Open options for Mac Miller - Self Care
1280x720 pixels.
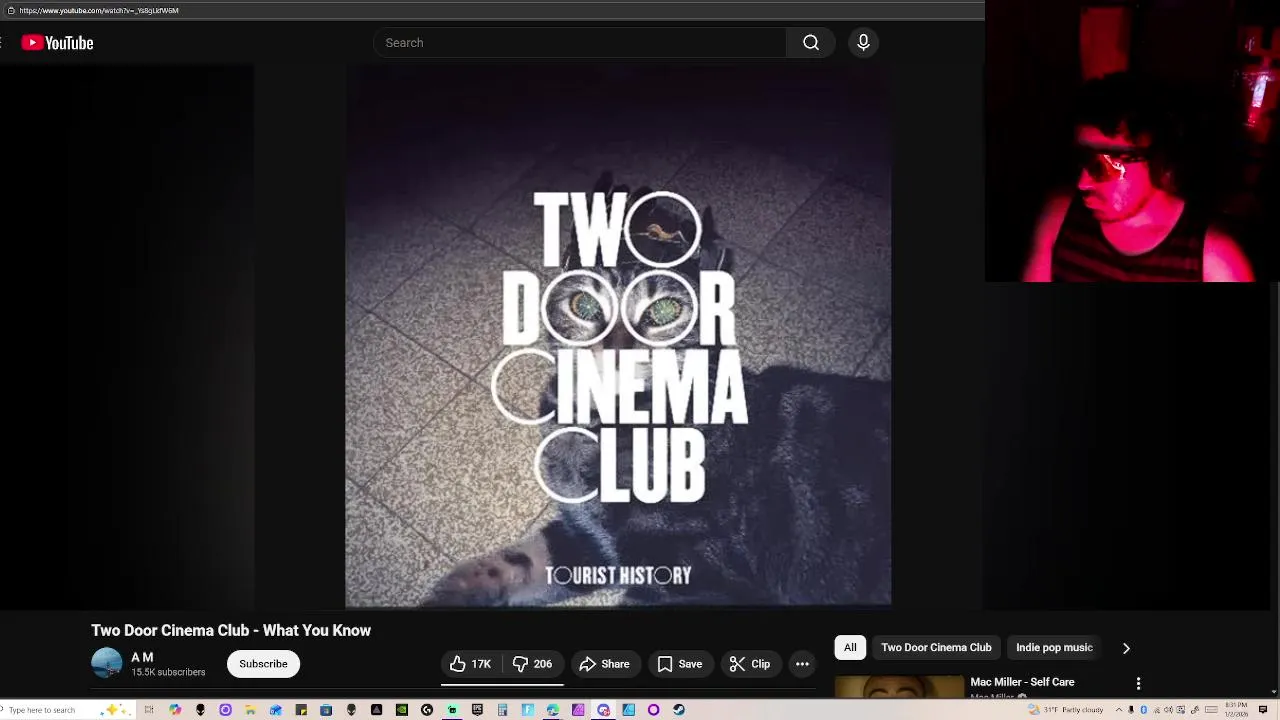1138,683
